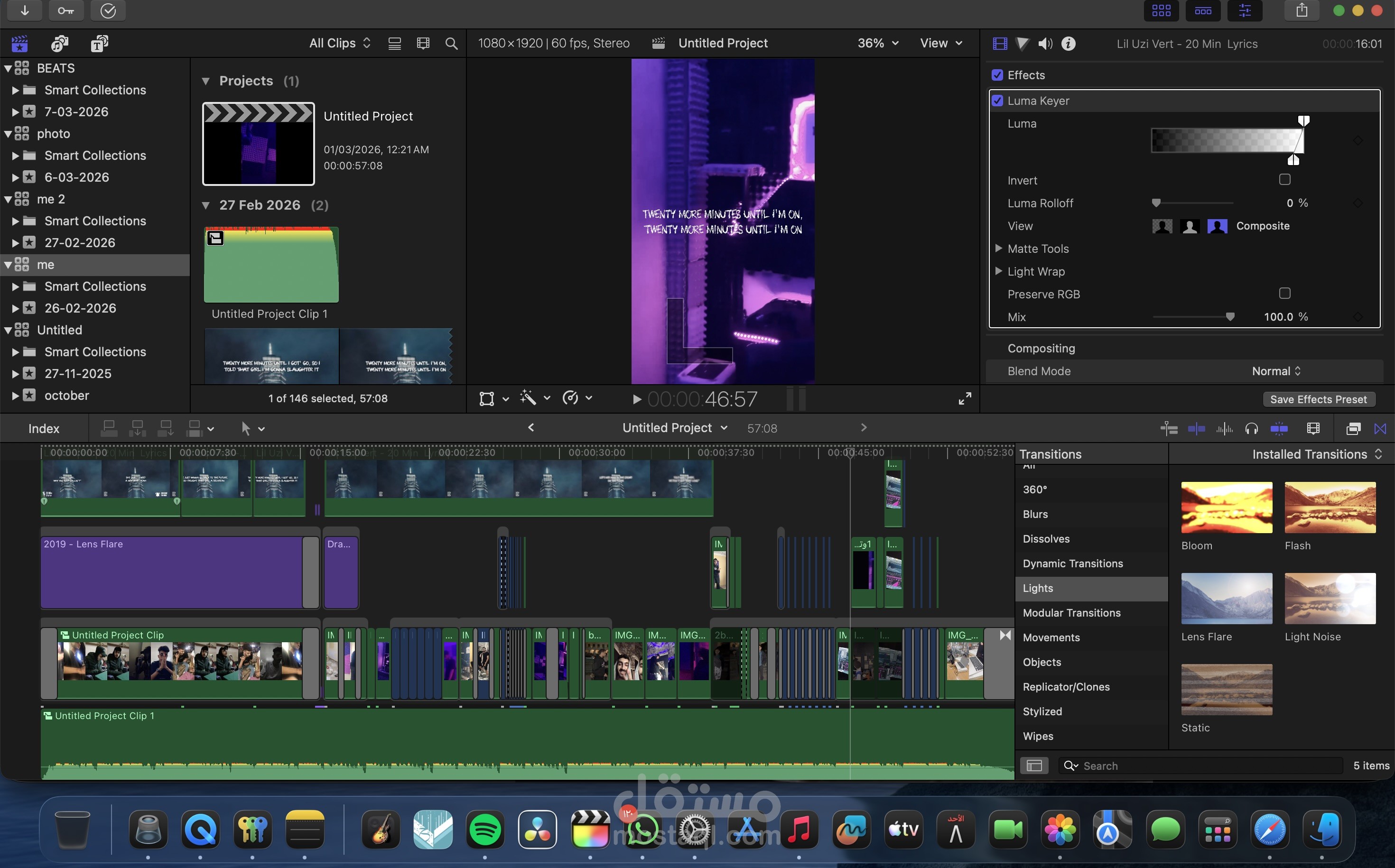Enter fullscreen viewer mode
The height and width of the screenshot is (868, 1395).
(x=965, y=398)
